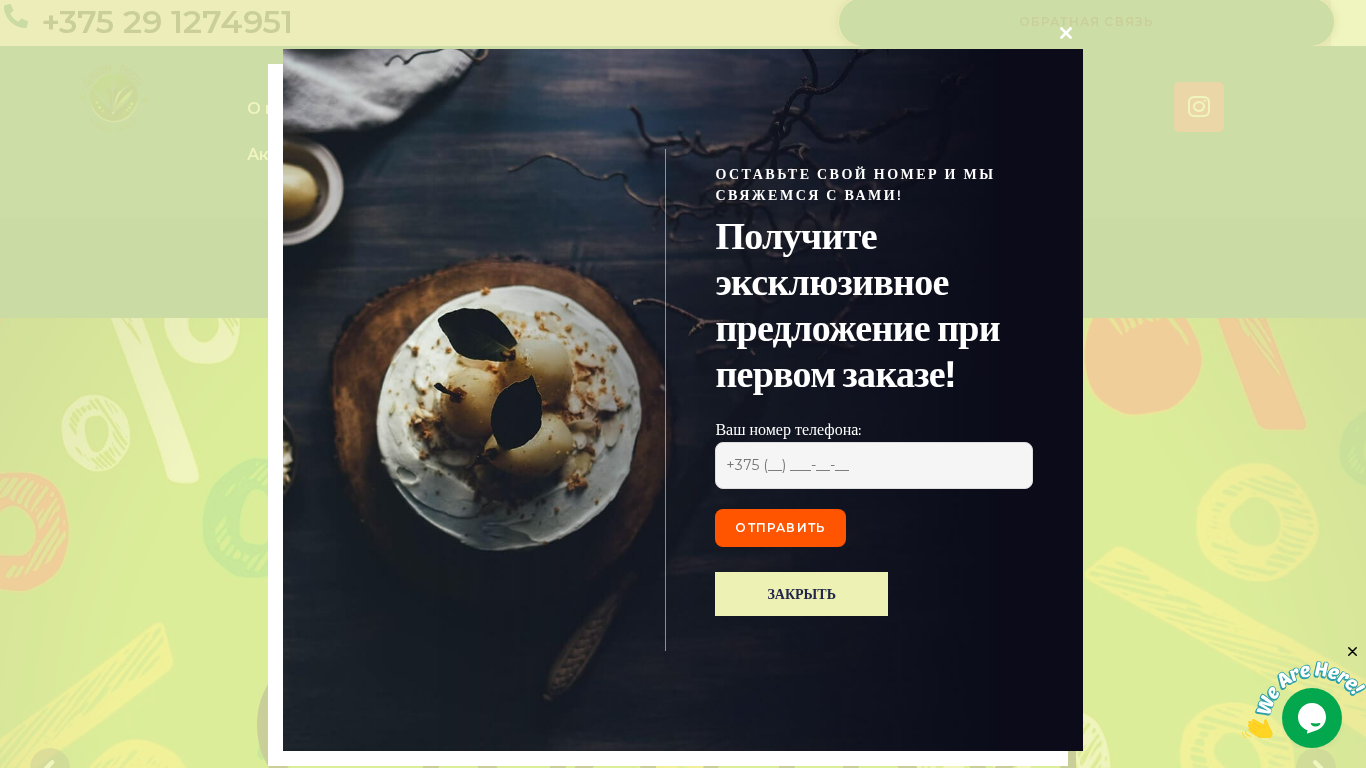Image resolution: width=1366 pixels, height=768 pixels.
Task: Click 'ОСТАВЬТЕ СВОЙ НОМЕР' subtitle text
Action: (855, 185)
